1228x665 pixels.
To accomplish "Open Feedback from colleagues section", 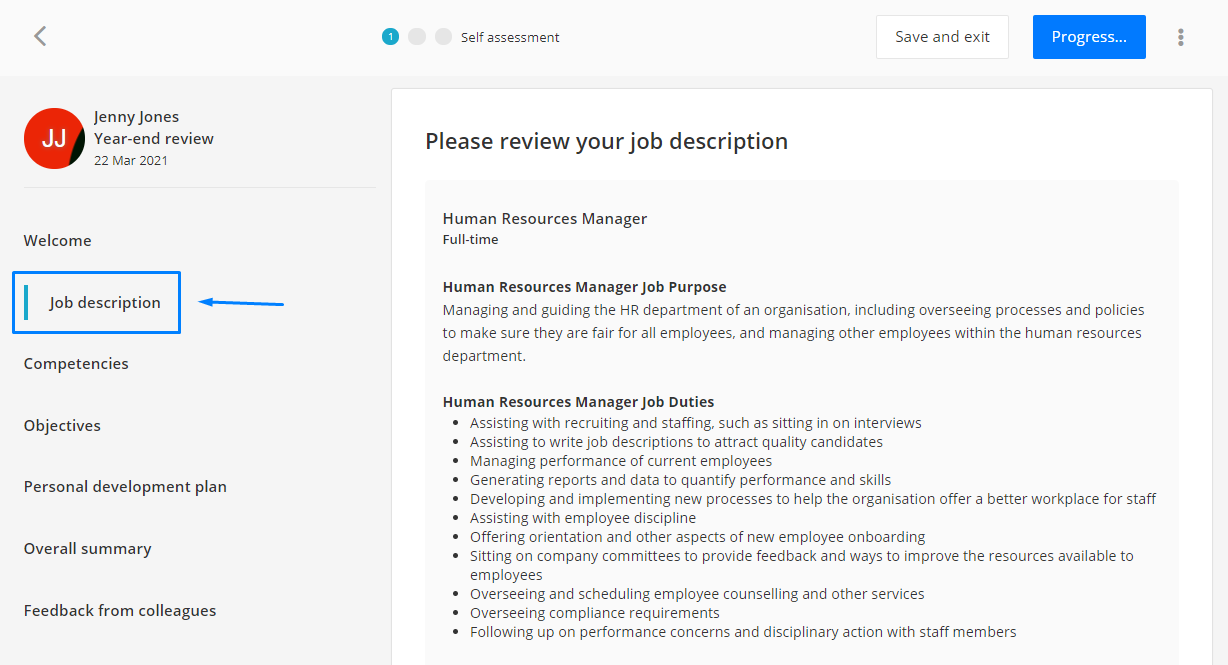I will coord(120,611).
